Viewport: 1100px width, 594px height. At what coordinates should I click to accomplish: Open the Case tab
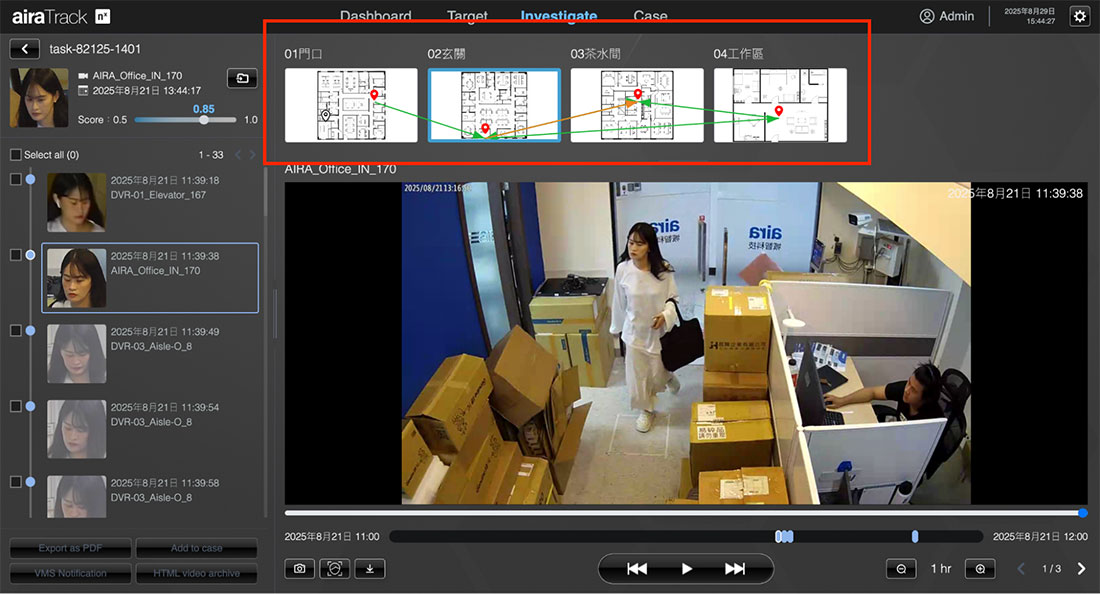(x=651, y=16)
